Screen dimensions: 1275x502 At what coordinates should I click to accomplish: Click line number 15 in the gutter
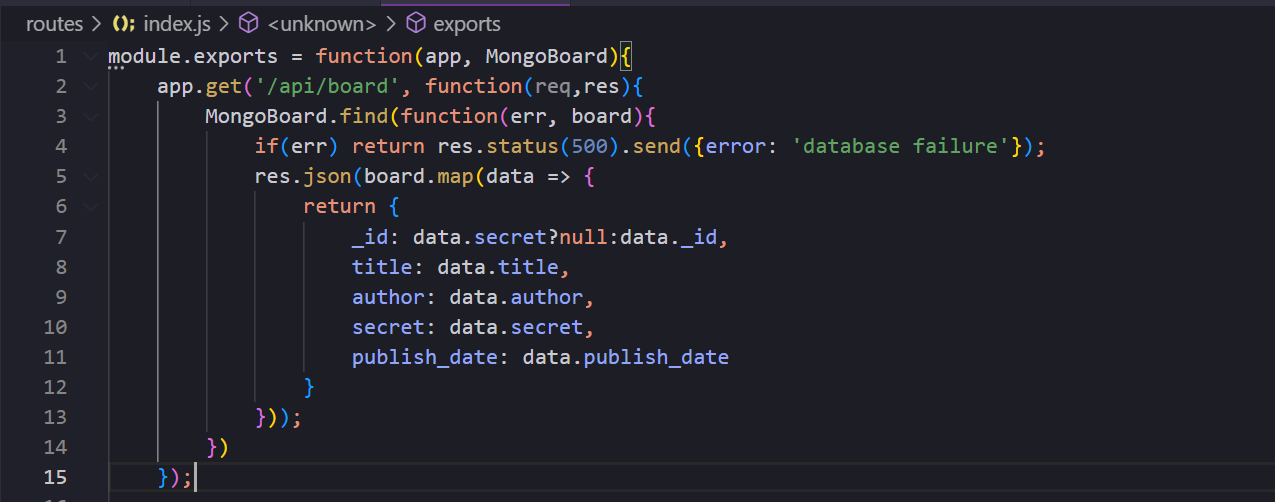(55, 477)
